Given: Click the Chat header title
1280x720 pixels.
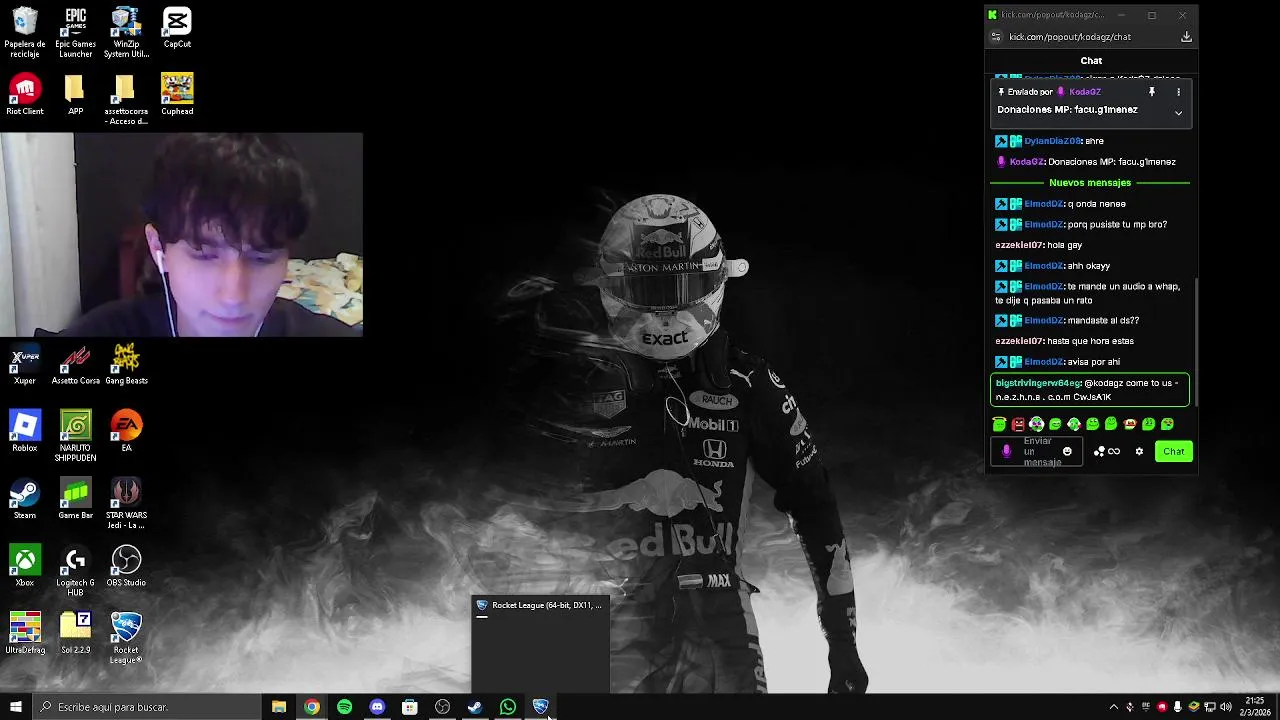Looking at the screenshot, I should click(1091, 60).
